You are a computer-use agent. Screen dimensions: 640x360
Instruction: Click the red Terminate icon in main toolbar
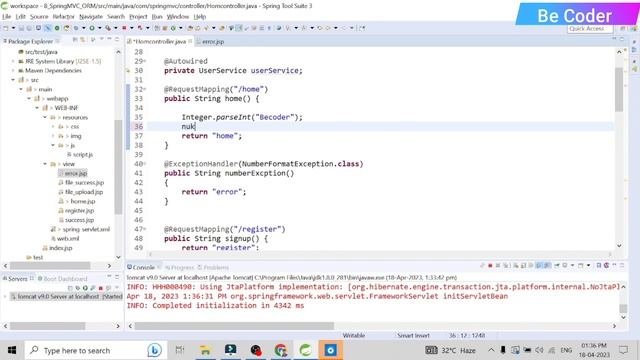click(x=124, y=28)
